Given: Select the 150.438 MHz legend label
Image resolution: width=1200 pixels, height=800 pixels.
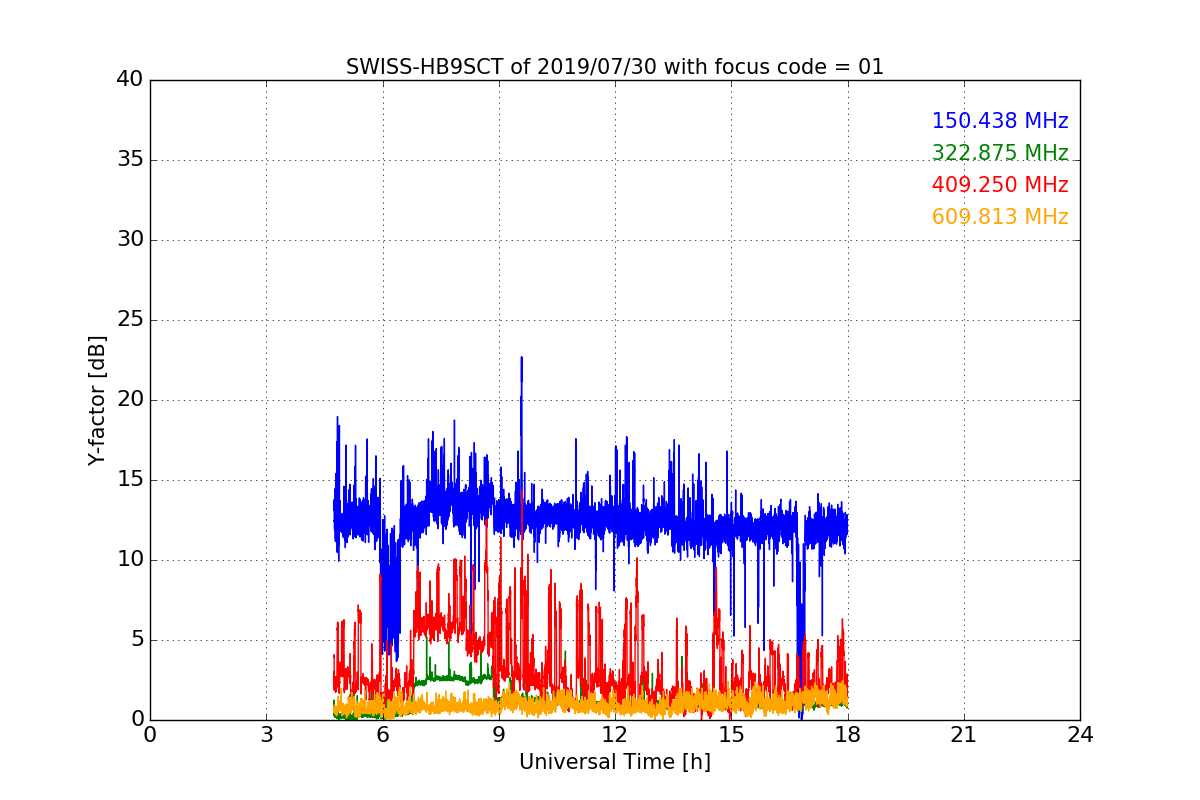Looking at the screenshot, I should click(x=1000, y=121).
